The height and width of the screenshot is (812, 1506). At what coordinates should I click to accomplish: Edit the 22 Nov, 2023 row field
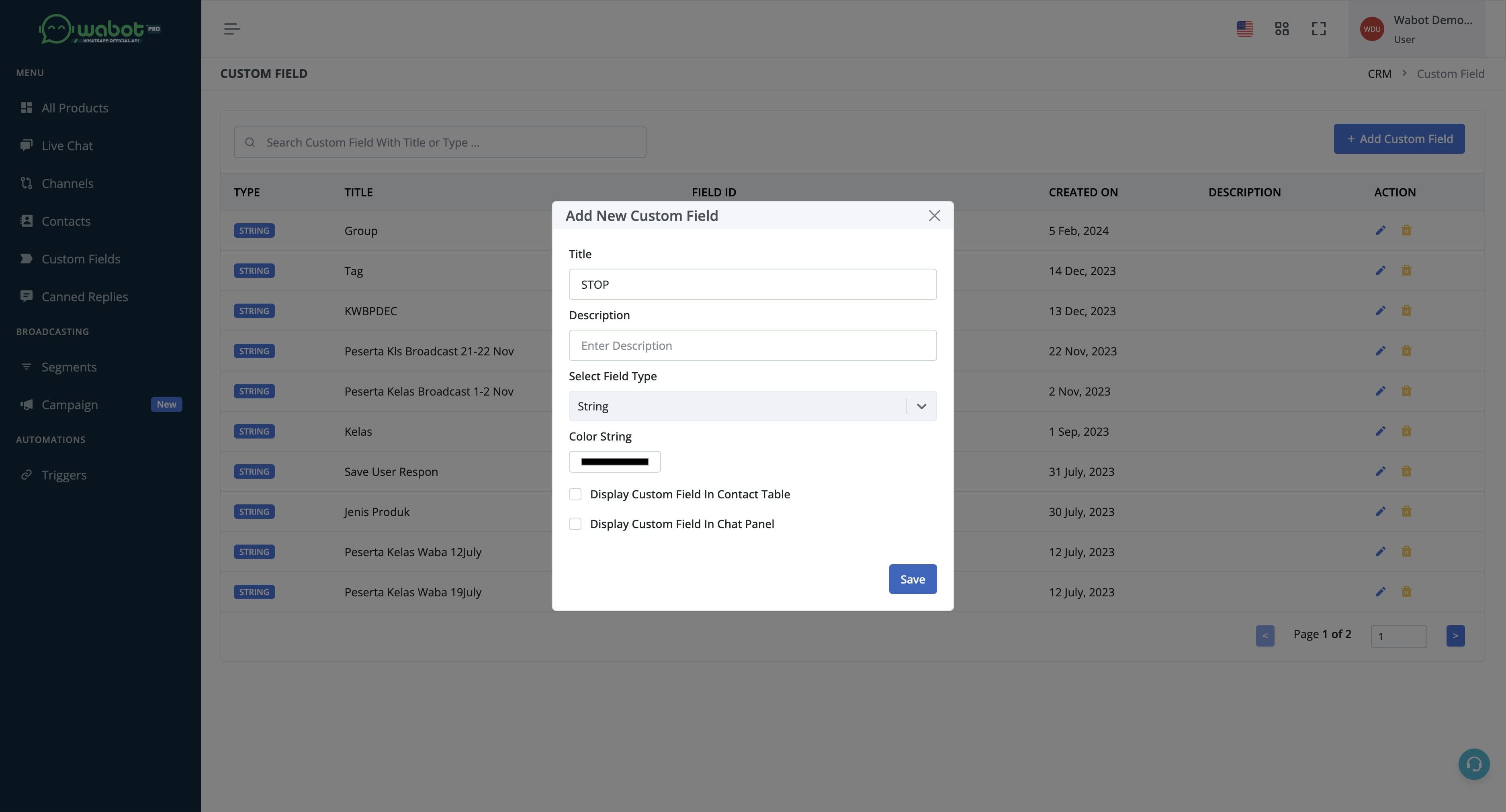click(x=1380, y=351)
